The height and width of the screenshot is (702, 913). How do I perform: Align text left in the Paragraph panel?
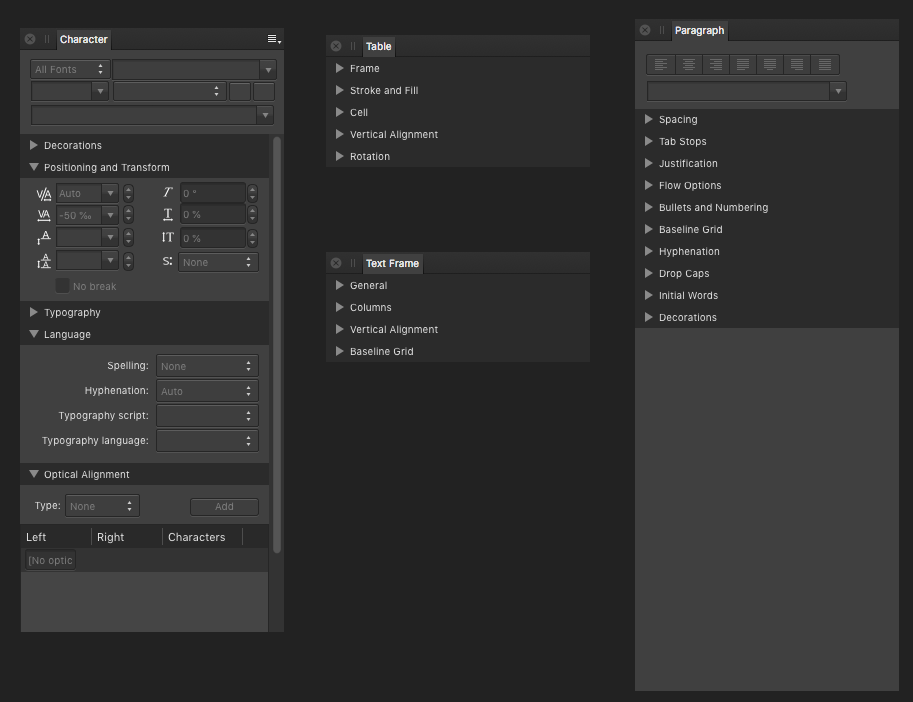point(660,63)
